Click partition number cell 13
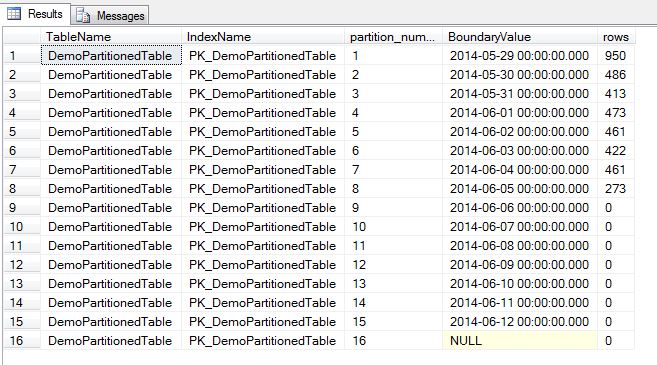657x365 pixels. (x=393, y=284)
